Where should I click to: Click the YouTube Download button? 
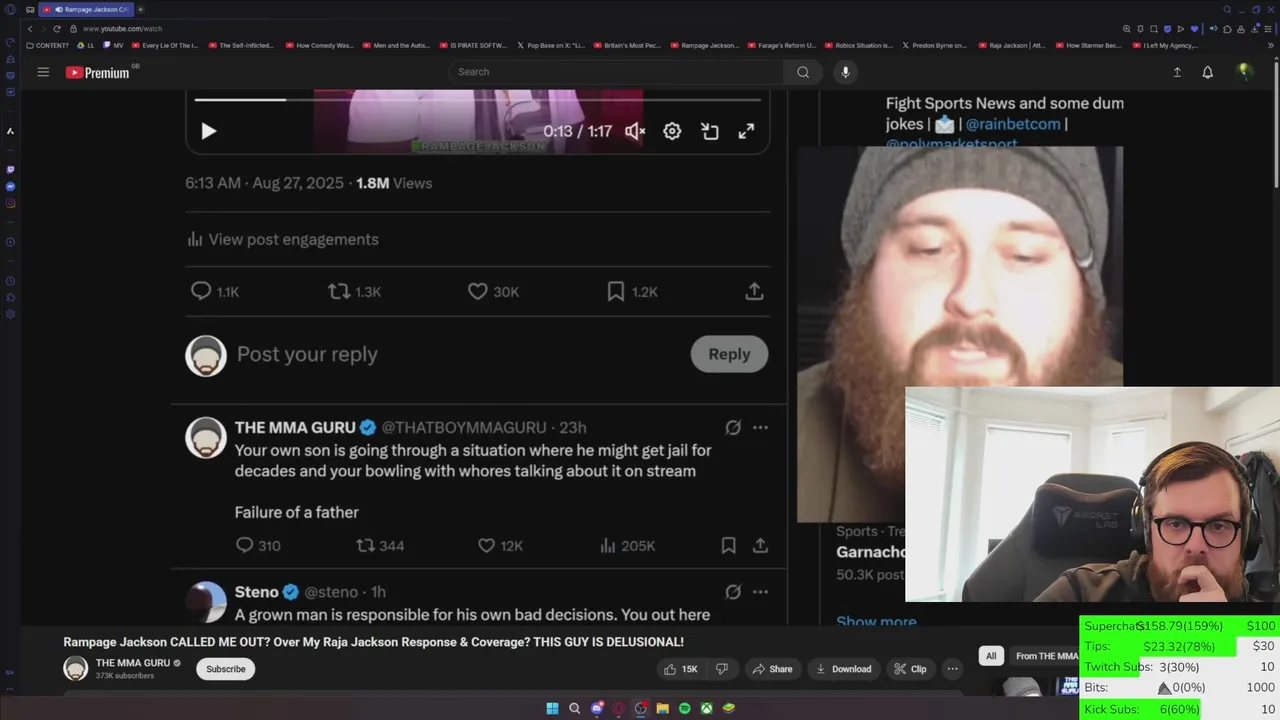(x=843, y=669)
